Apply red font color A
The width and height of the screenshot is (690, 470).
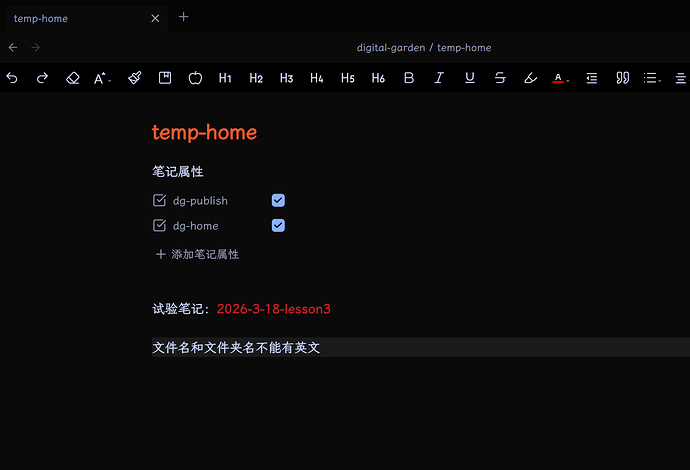560,78
